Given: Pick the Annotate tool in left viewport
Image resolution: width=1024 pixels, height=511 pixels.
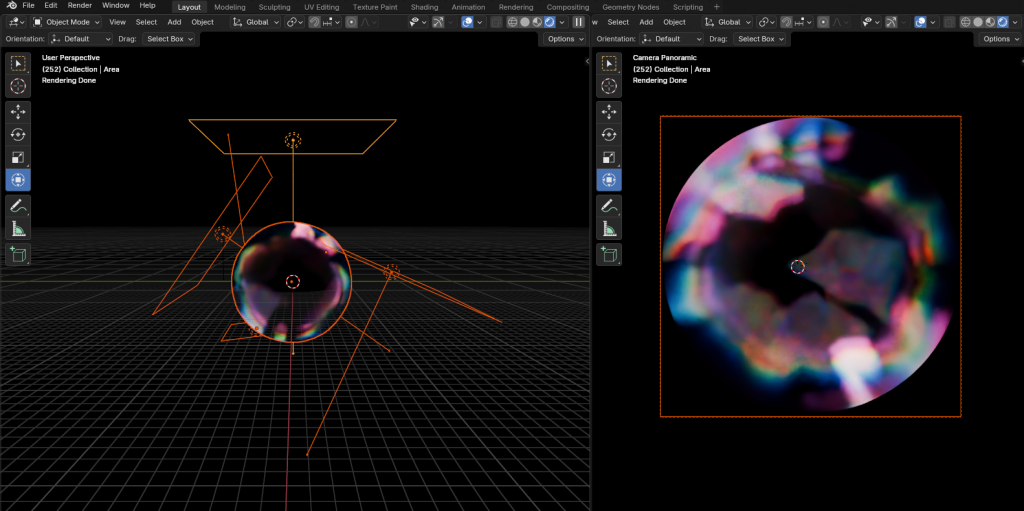Looking at the screenshot, I should 19,206.
